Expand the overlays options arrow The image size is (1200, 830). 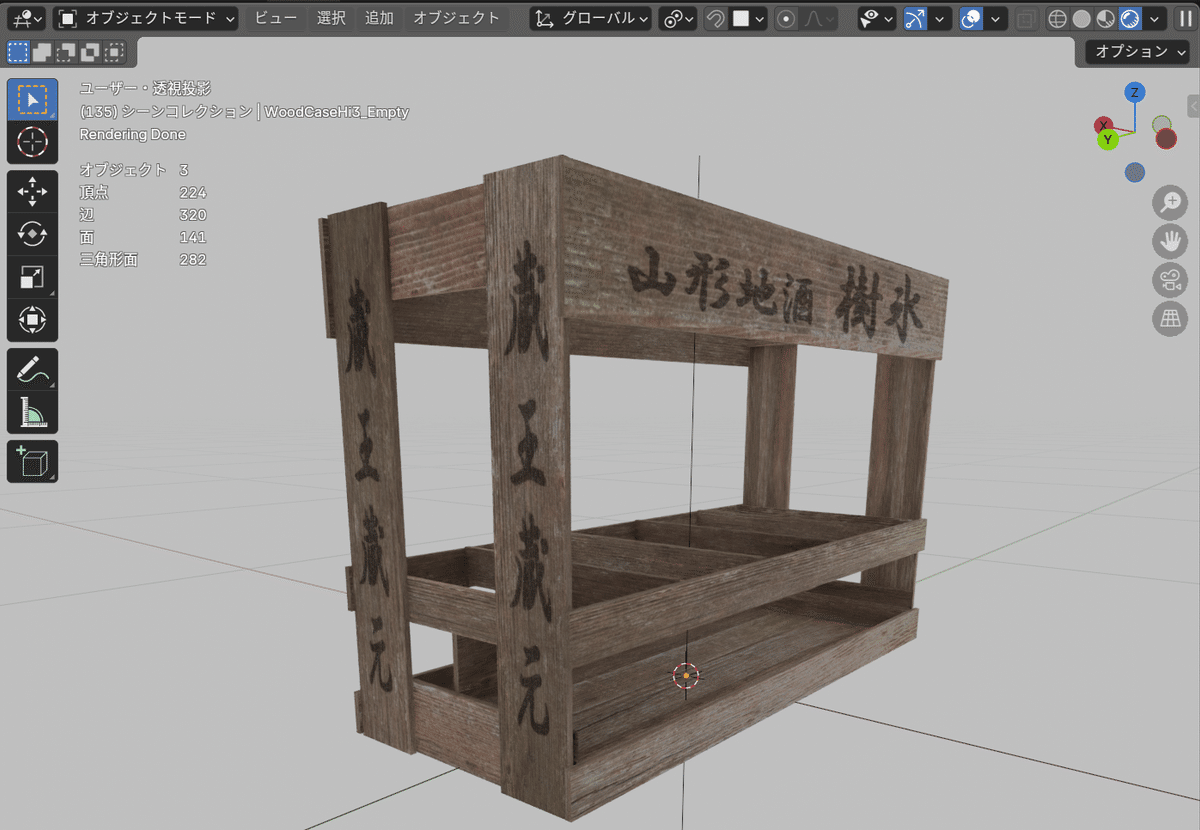click(995, 18)
